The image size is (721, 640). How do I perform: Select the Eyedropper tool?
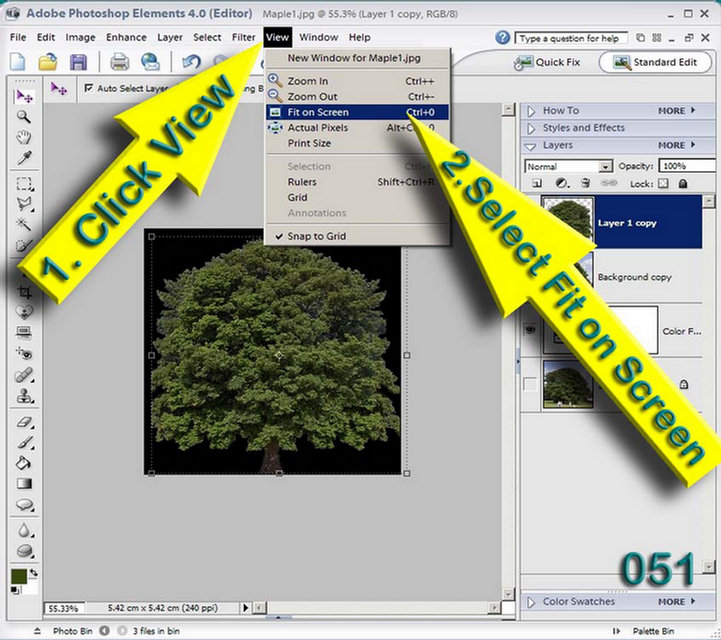coord(24,158)
